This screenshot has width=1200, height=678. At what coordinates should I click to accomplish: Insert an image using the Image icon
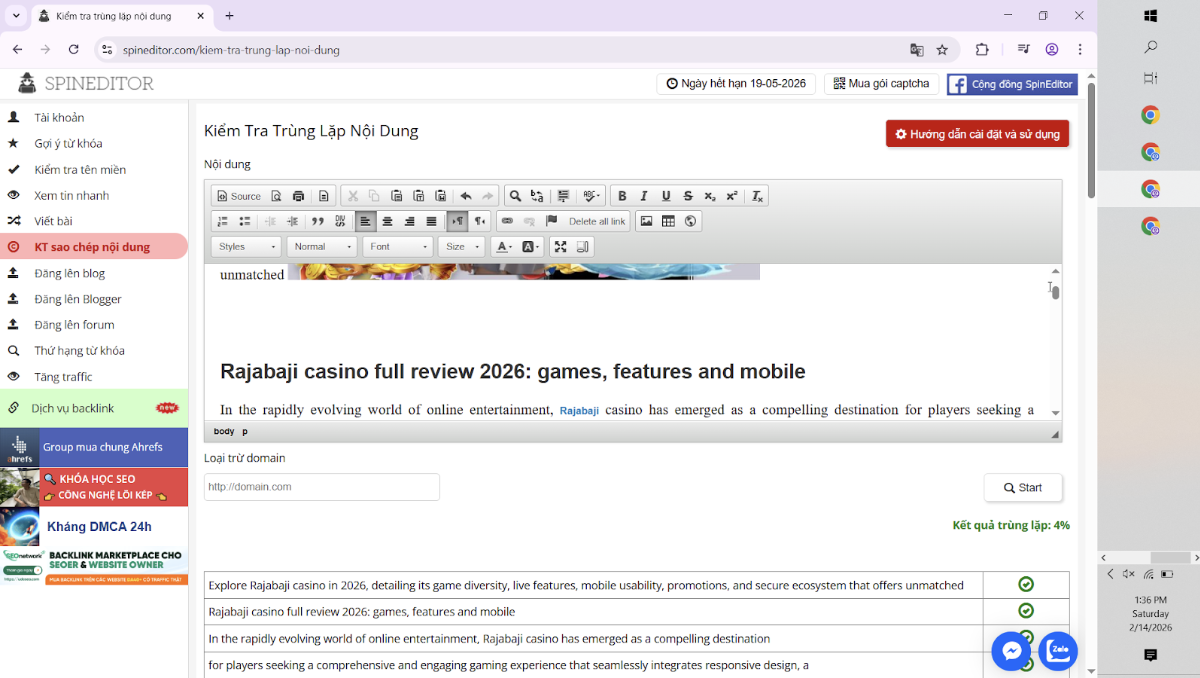click(646, 221)
